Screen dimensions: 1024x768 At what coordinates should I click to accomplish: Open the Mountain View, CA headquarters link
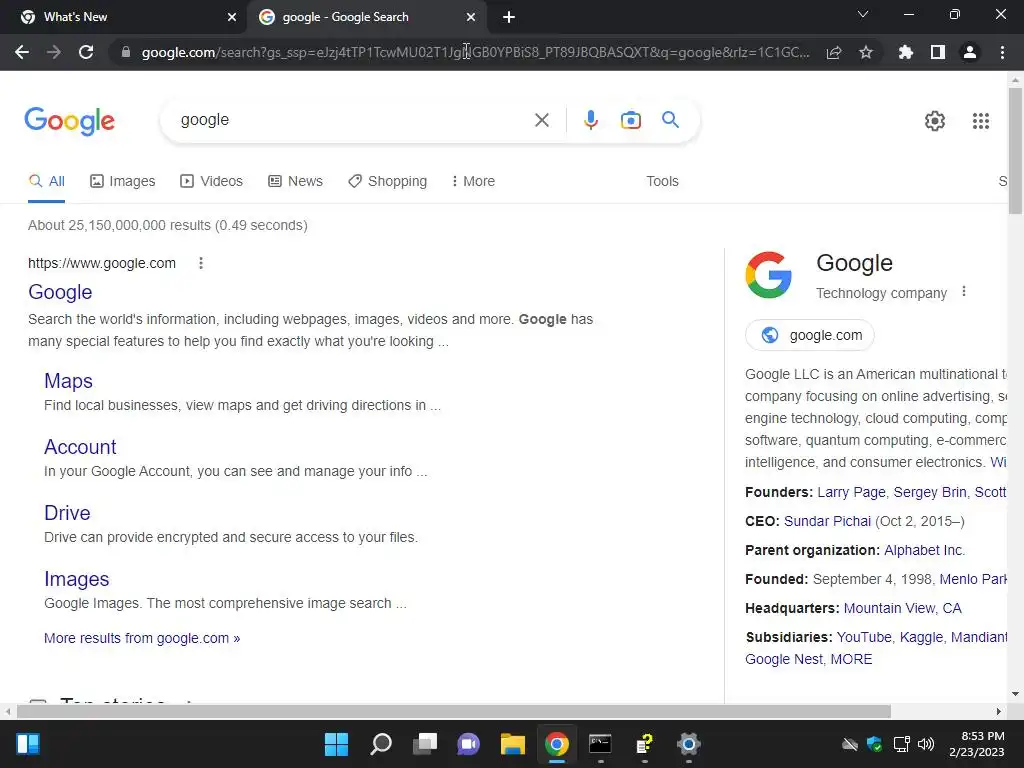tap(903, 608)
